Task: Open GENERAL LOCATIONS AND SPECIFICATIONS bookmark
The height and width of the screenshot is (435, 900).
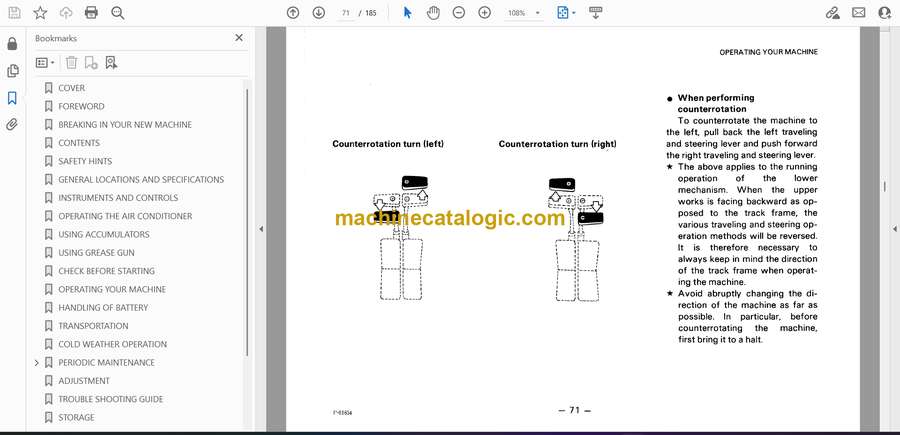Action: click(141, 180)
